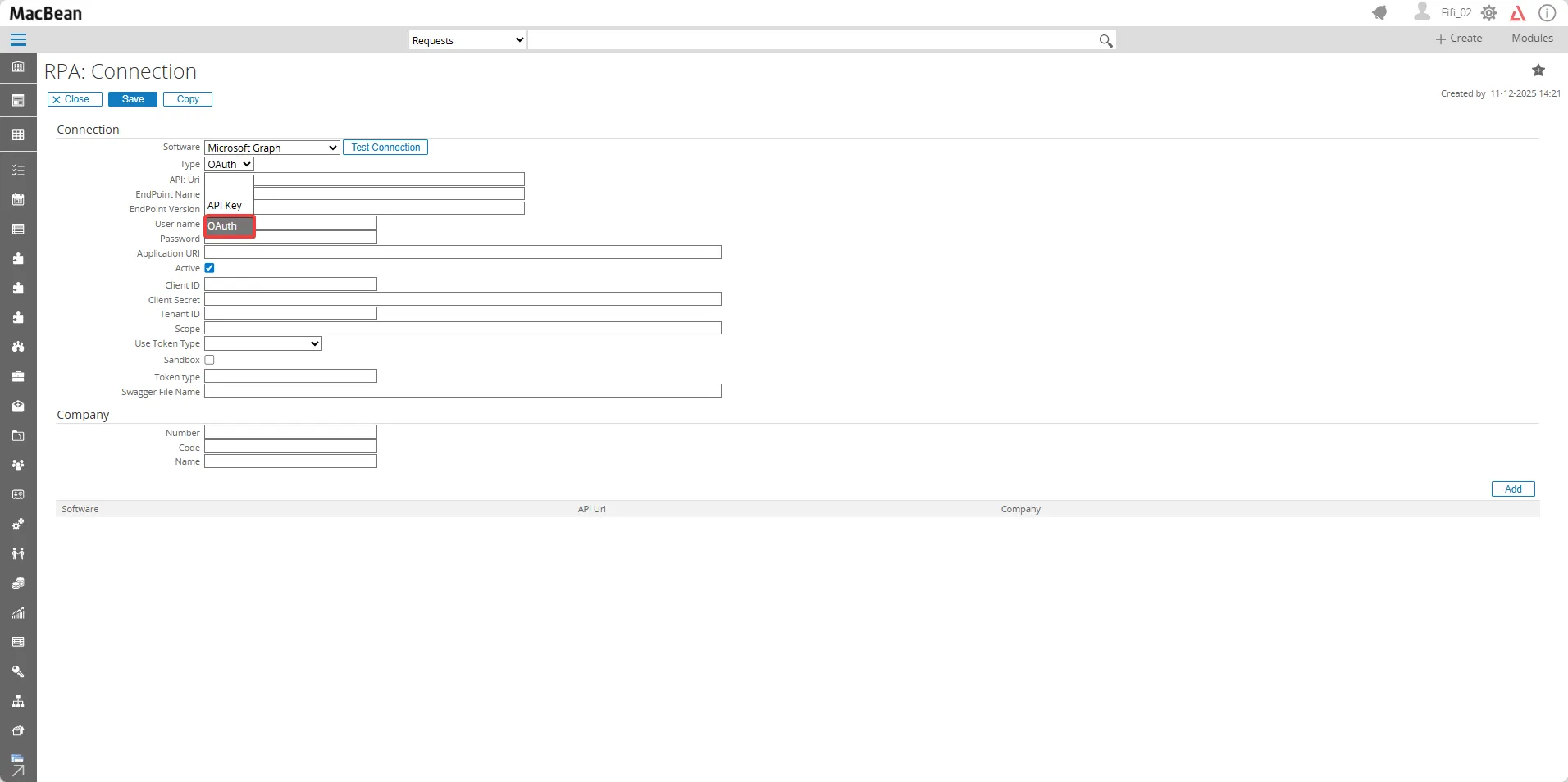Open the hamburger menu icon
Screen dimensions: 1568x782
(x=17, y=39)
